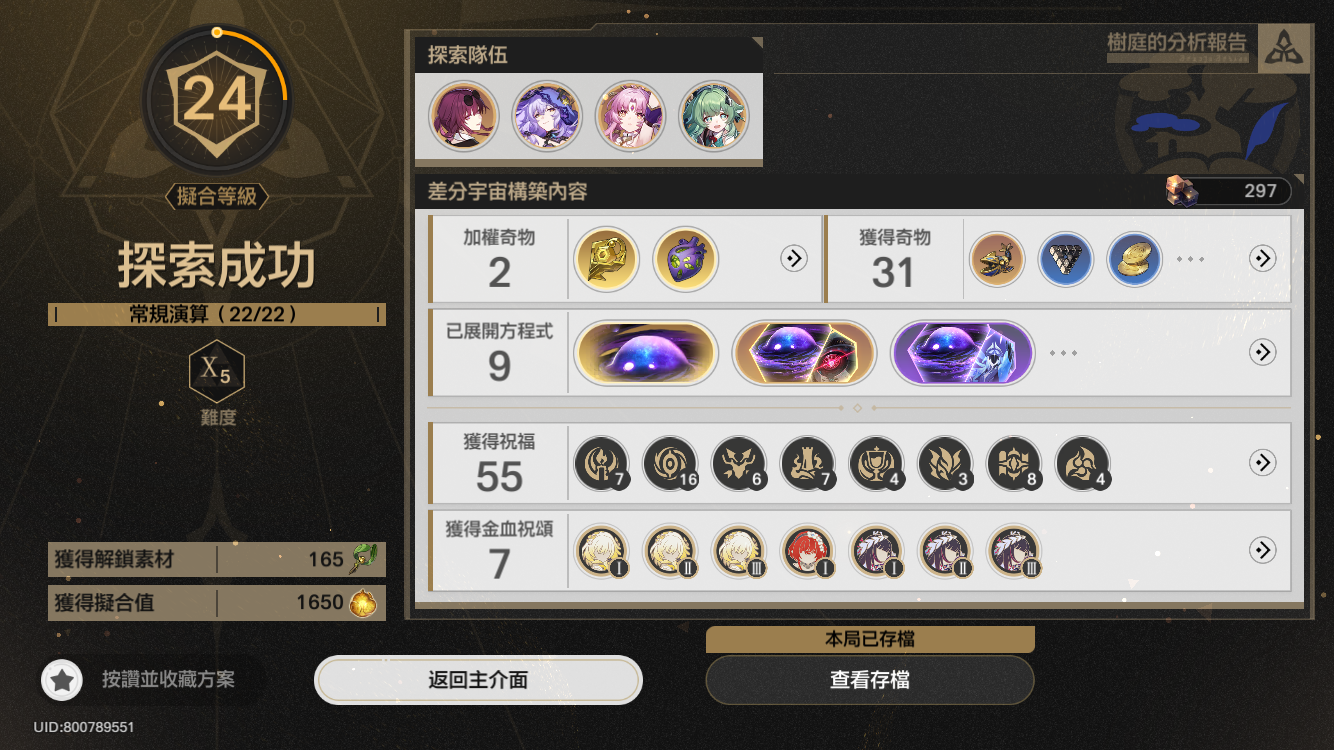Expand the 獲得奇物 list arrow

click(1263, 259)
